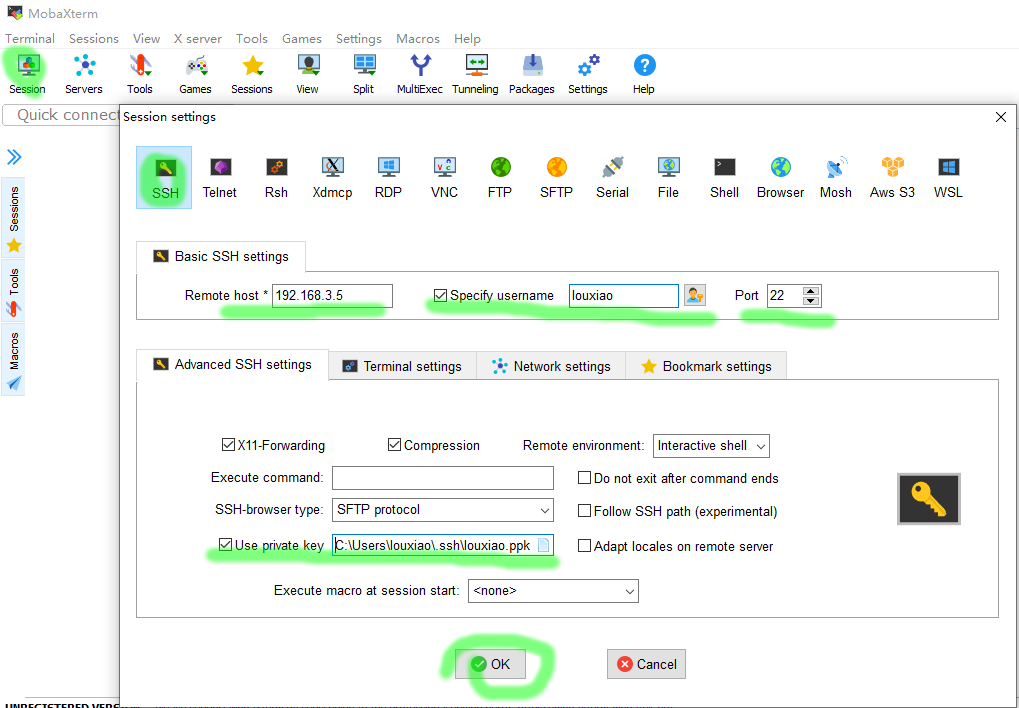
Task: Confirm session with OK button
Action: coord(490,664)
